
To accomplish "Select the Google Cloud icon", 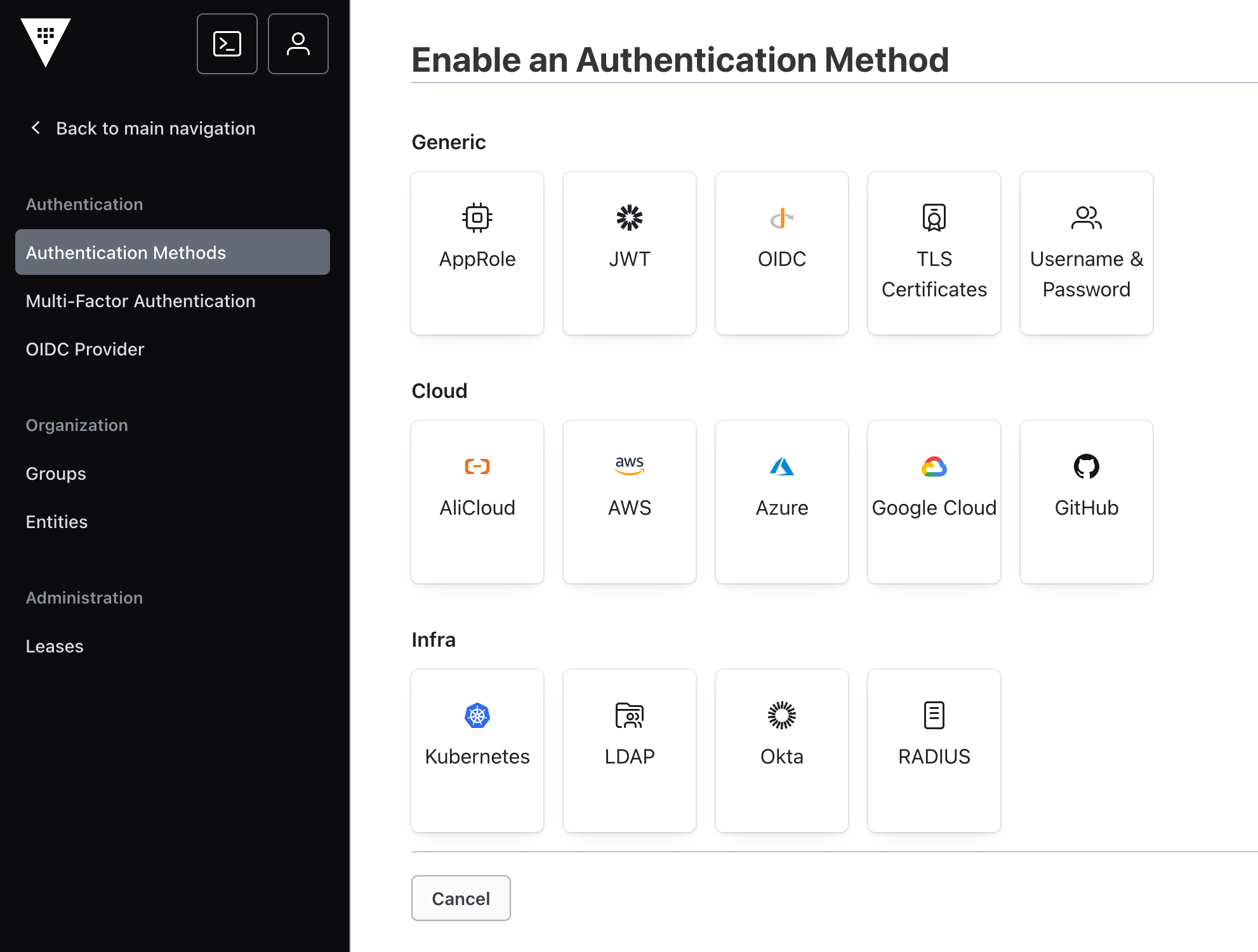I will coord(934,466).
